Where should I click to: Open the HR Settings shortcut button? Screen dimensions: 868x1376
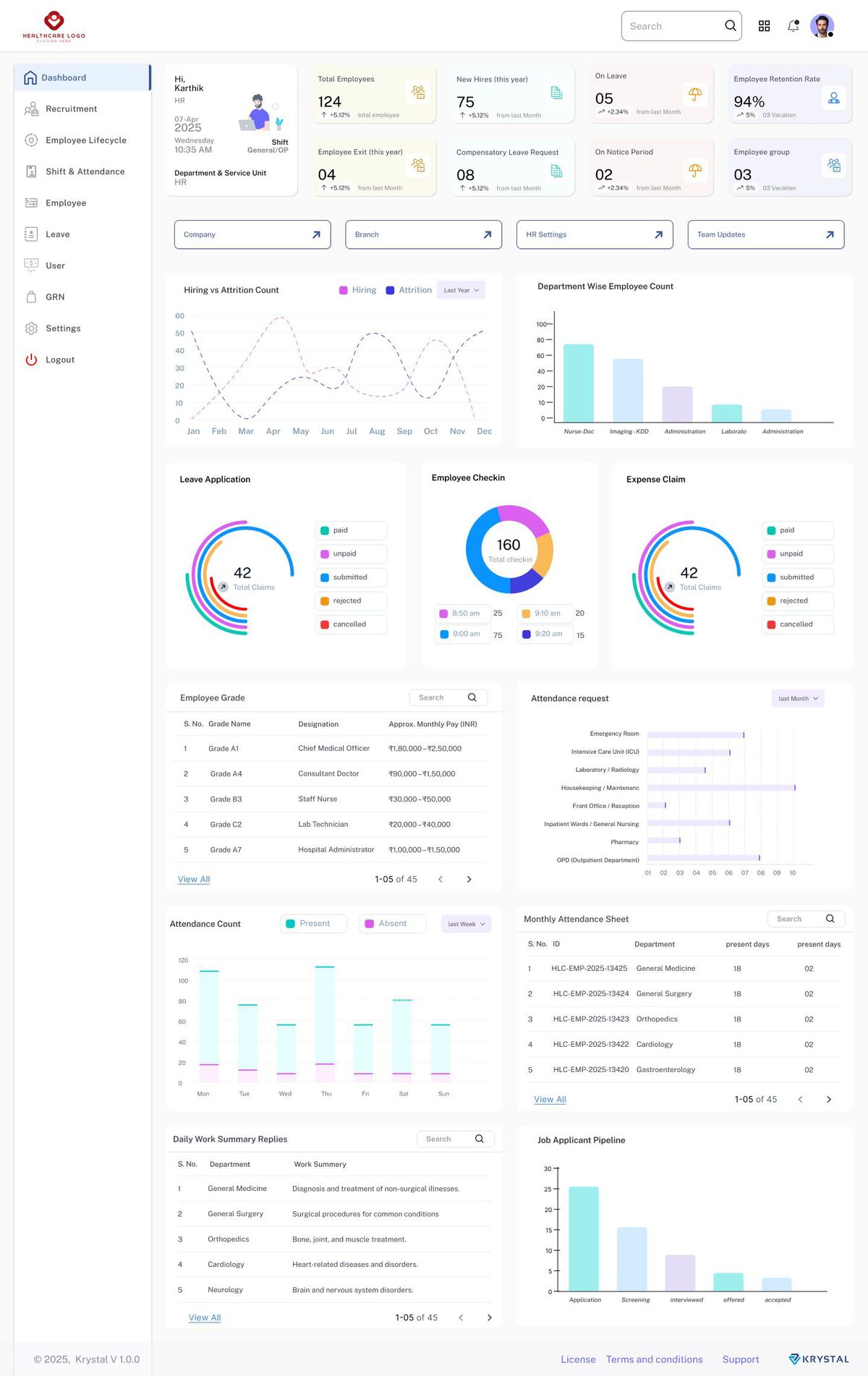(595, 234)
